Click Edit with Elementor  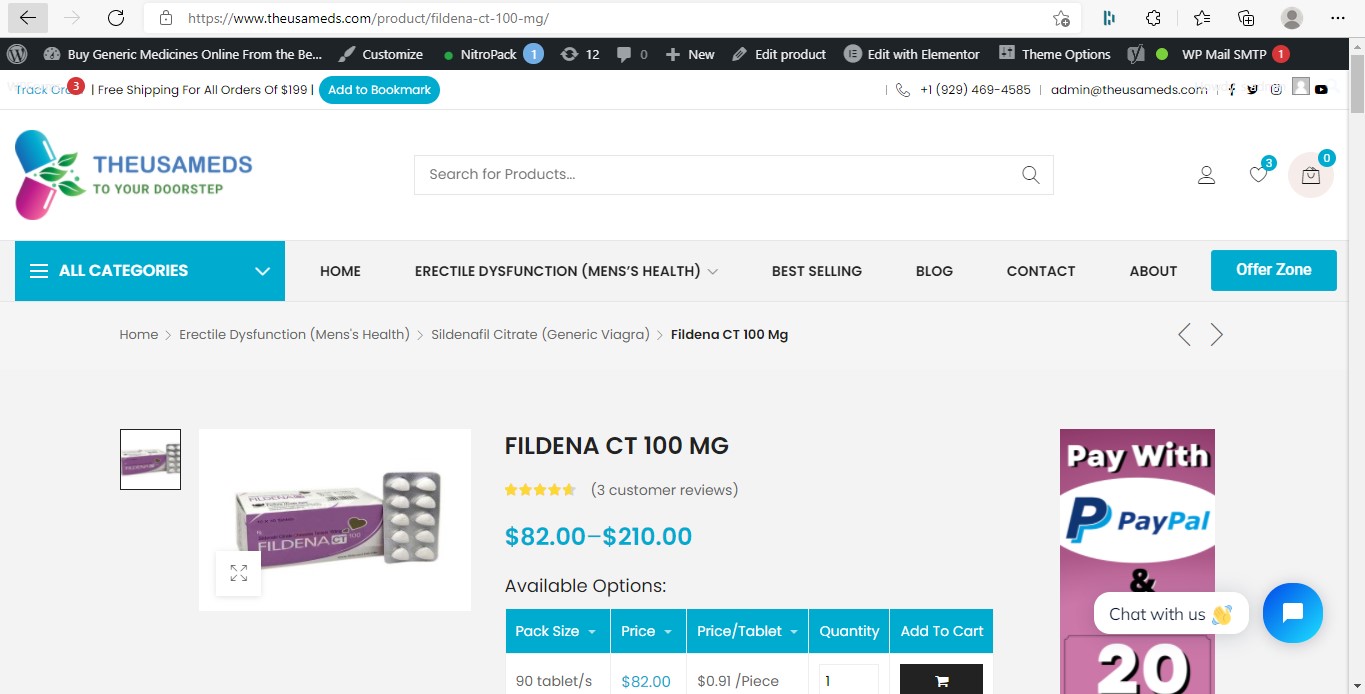tap(912, 54)
